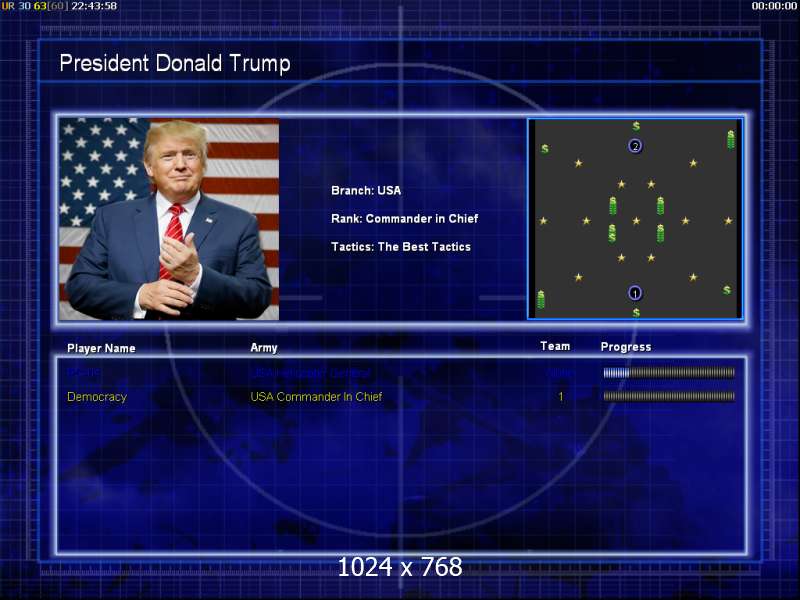Click the "Branch: USA" line
The width and height of the screenshot is (800, 600).
pos(366,190)
